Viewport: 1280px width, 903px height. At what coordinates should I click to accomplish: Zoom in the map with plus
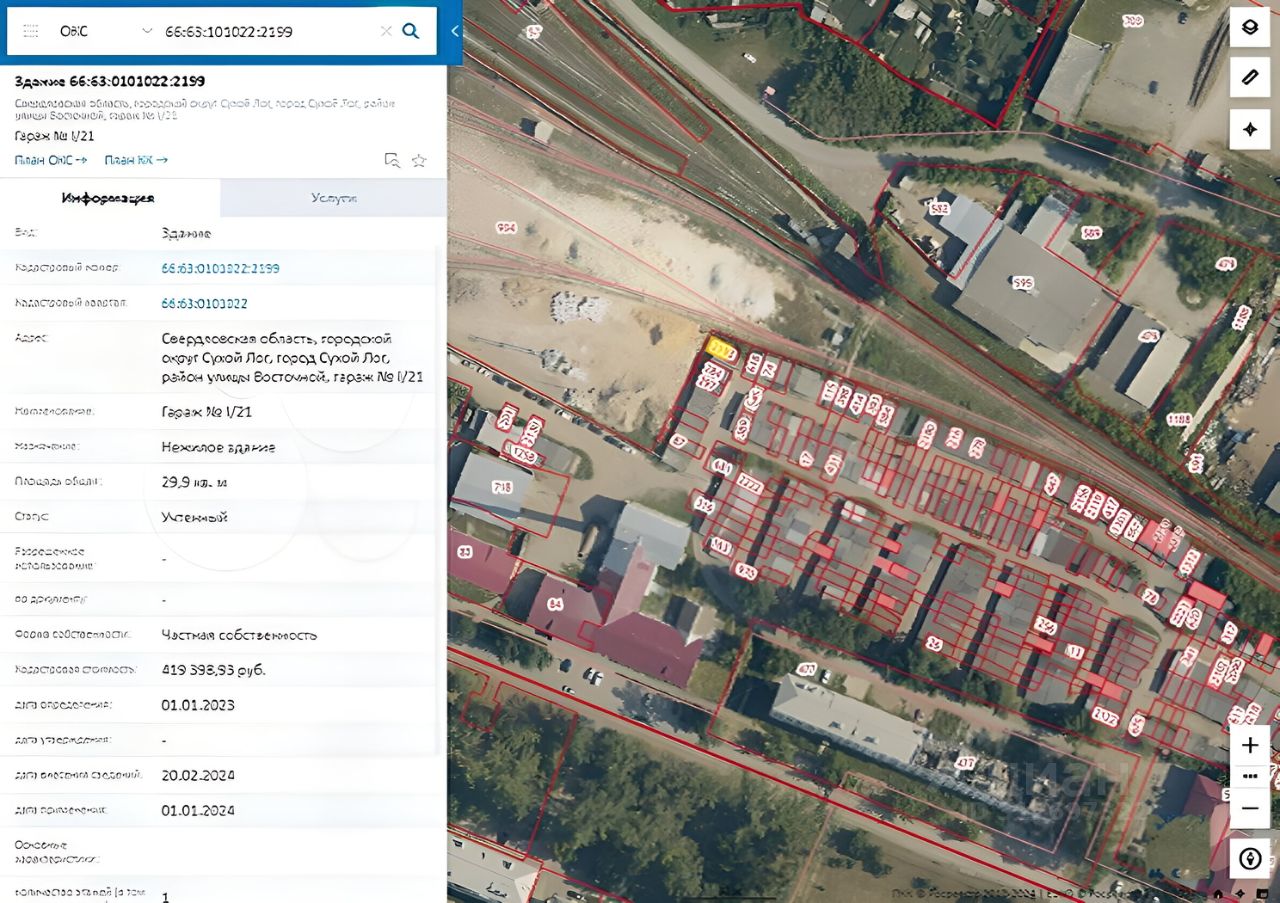1249,745
